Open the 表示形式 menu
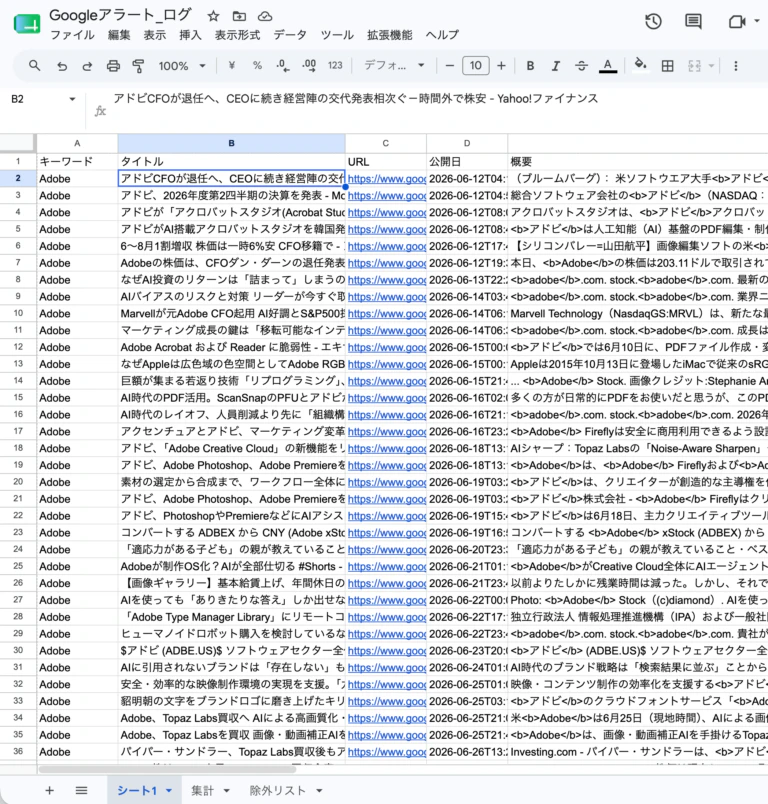 point(237,35)
